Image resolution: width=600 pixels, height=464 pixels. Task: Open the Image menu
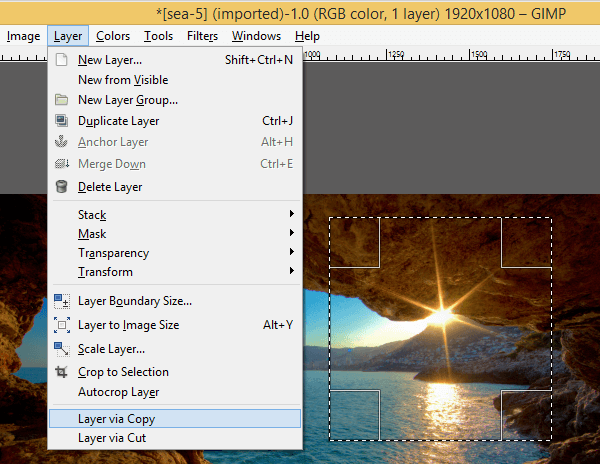23,36
